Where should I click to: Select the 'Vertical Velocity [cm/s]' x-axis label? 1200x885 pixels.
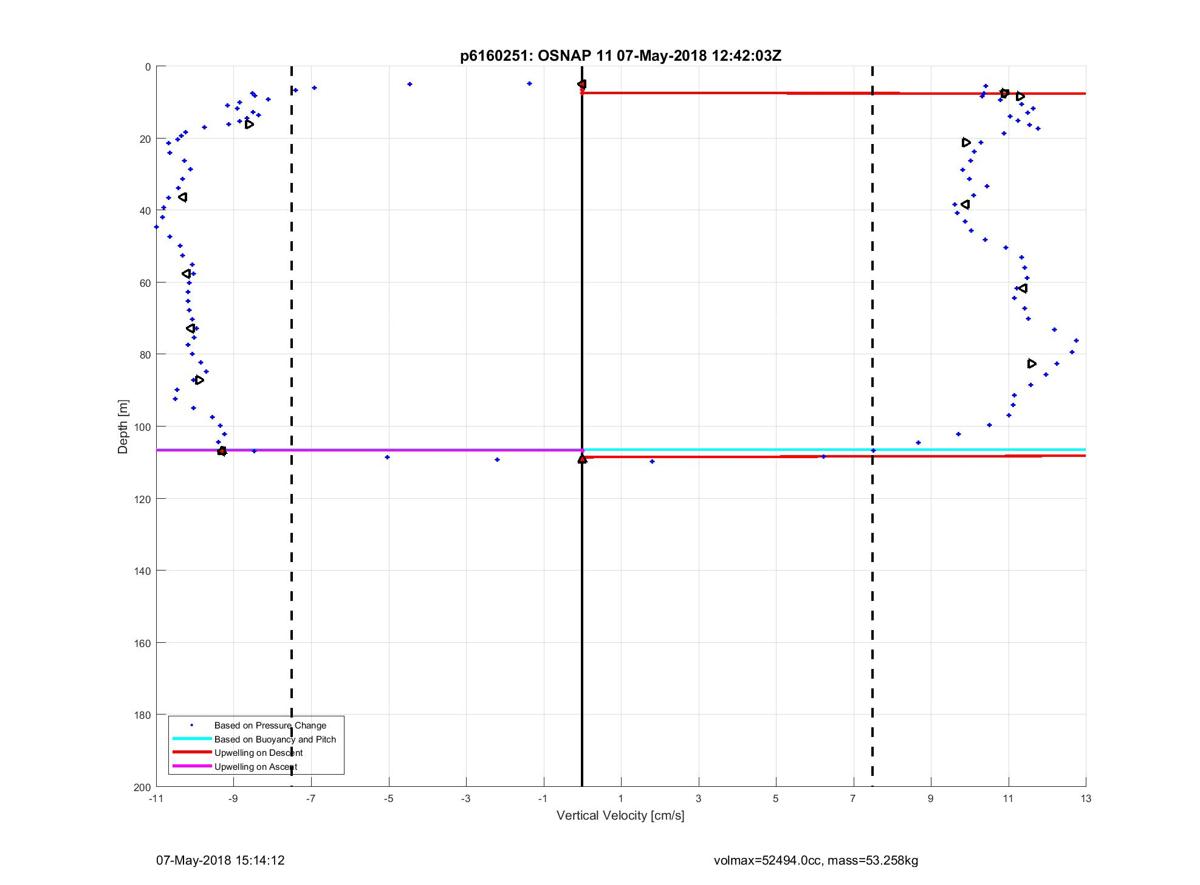coord(620,816)
